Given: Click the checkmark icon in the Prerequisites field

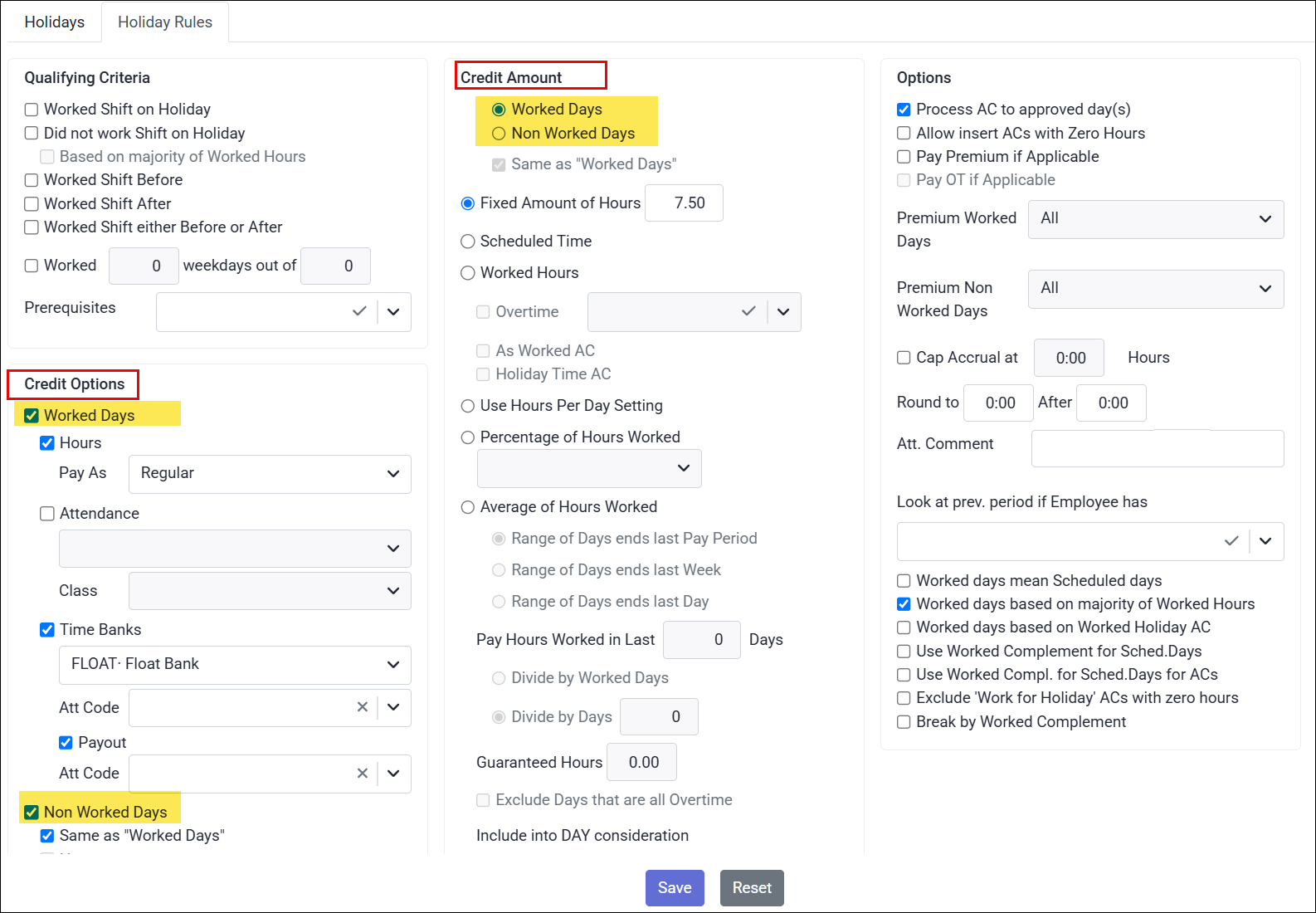Looking at the screenshot, I should pos(359,311).
